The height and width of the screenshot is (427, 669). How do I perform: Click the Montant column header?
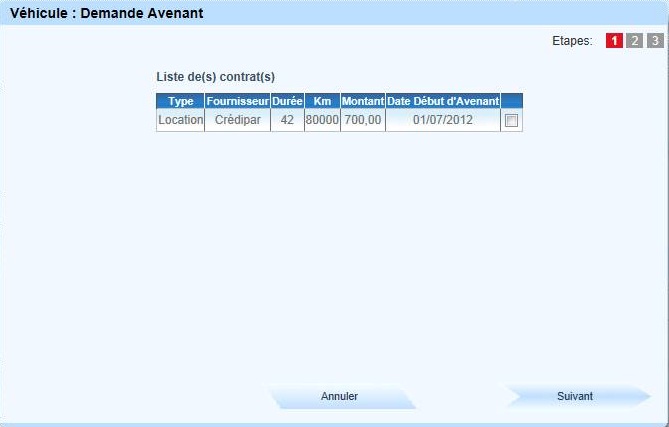coord(362,101)
